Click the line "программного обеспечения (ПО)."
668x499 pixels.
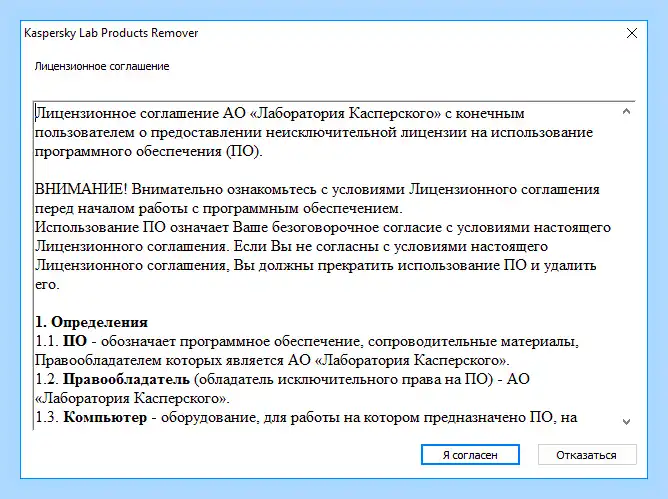(x=149, y=152)
